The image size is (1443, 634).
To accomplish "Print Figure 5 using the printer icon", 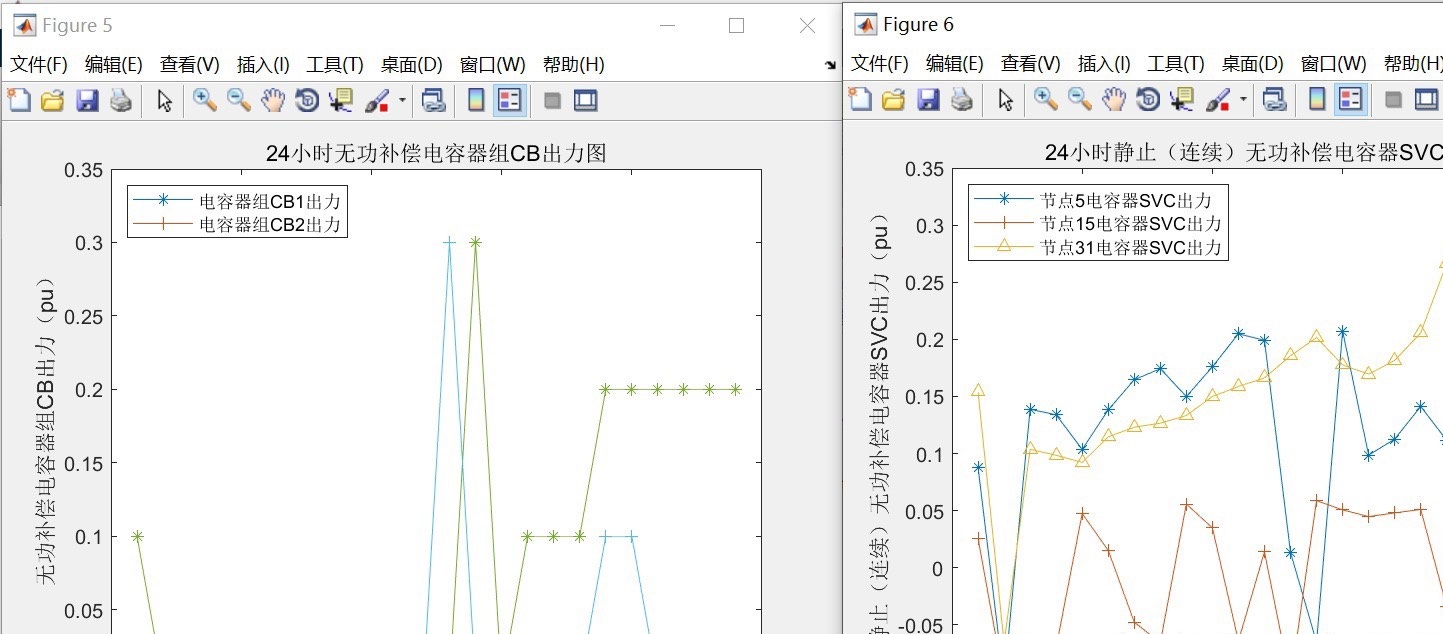I will pyautogui.click(x=120, y=100).
